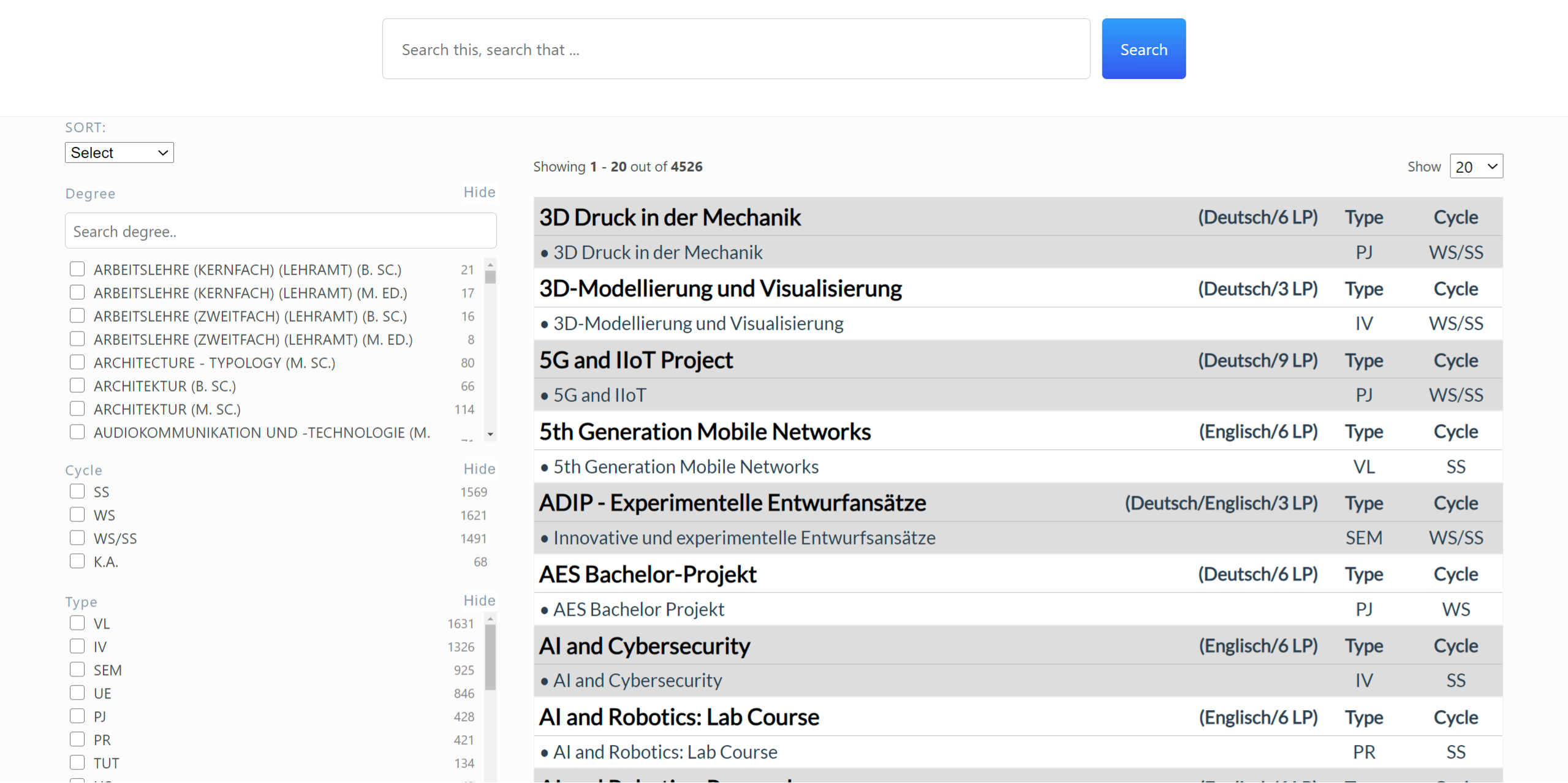Check the SEM type filter

click(77, 670)
